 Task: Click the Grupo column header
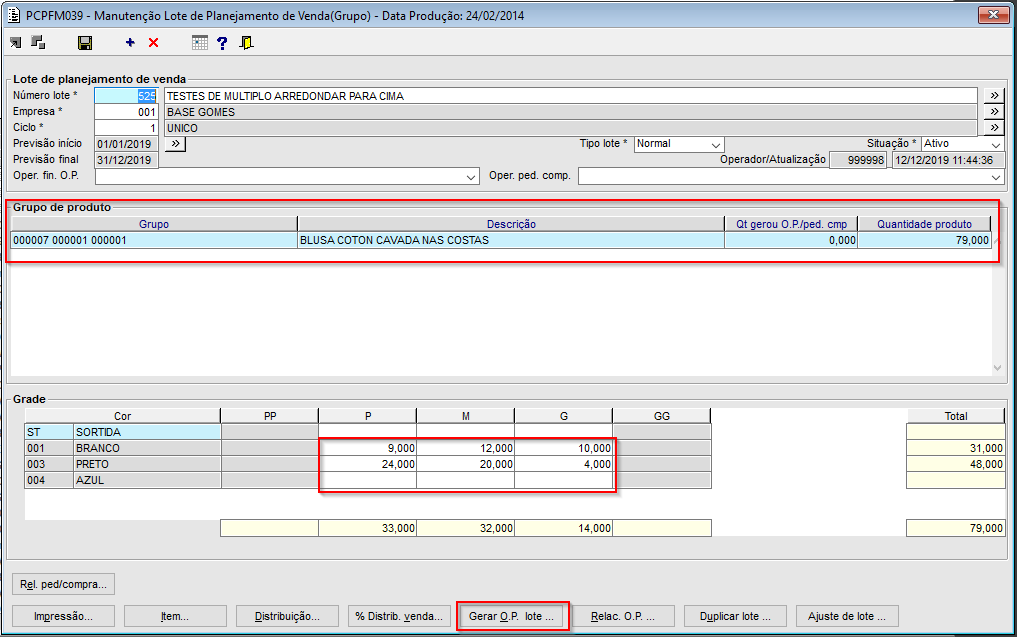pos(154,224)
